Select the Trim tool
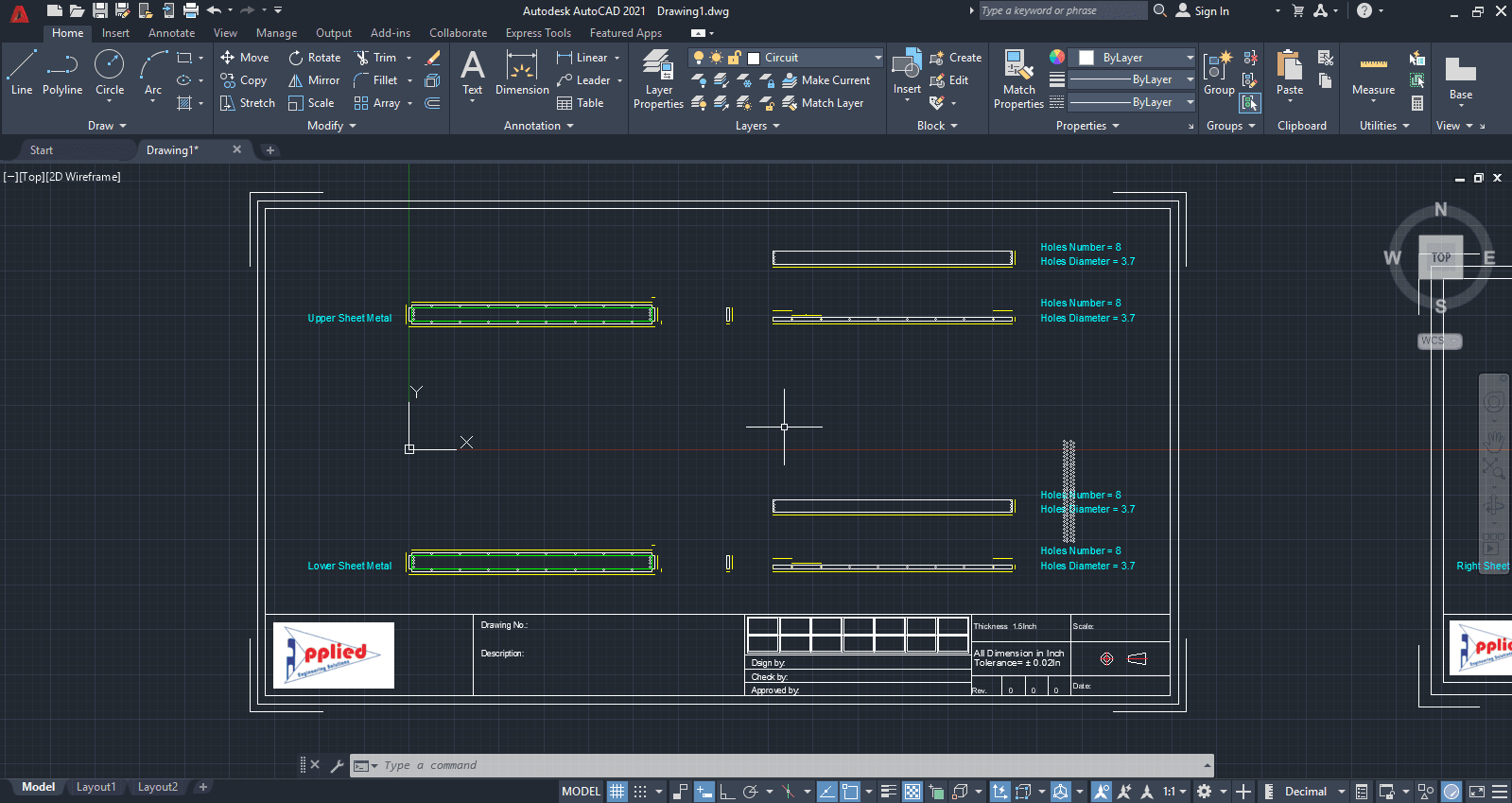The width and height of the screenshot is (1512, 803). tap(375, 58)
